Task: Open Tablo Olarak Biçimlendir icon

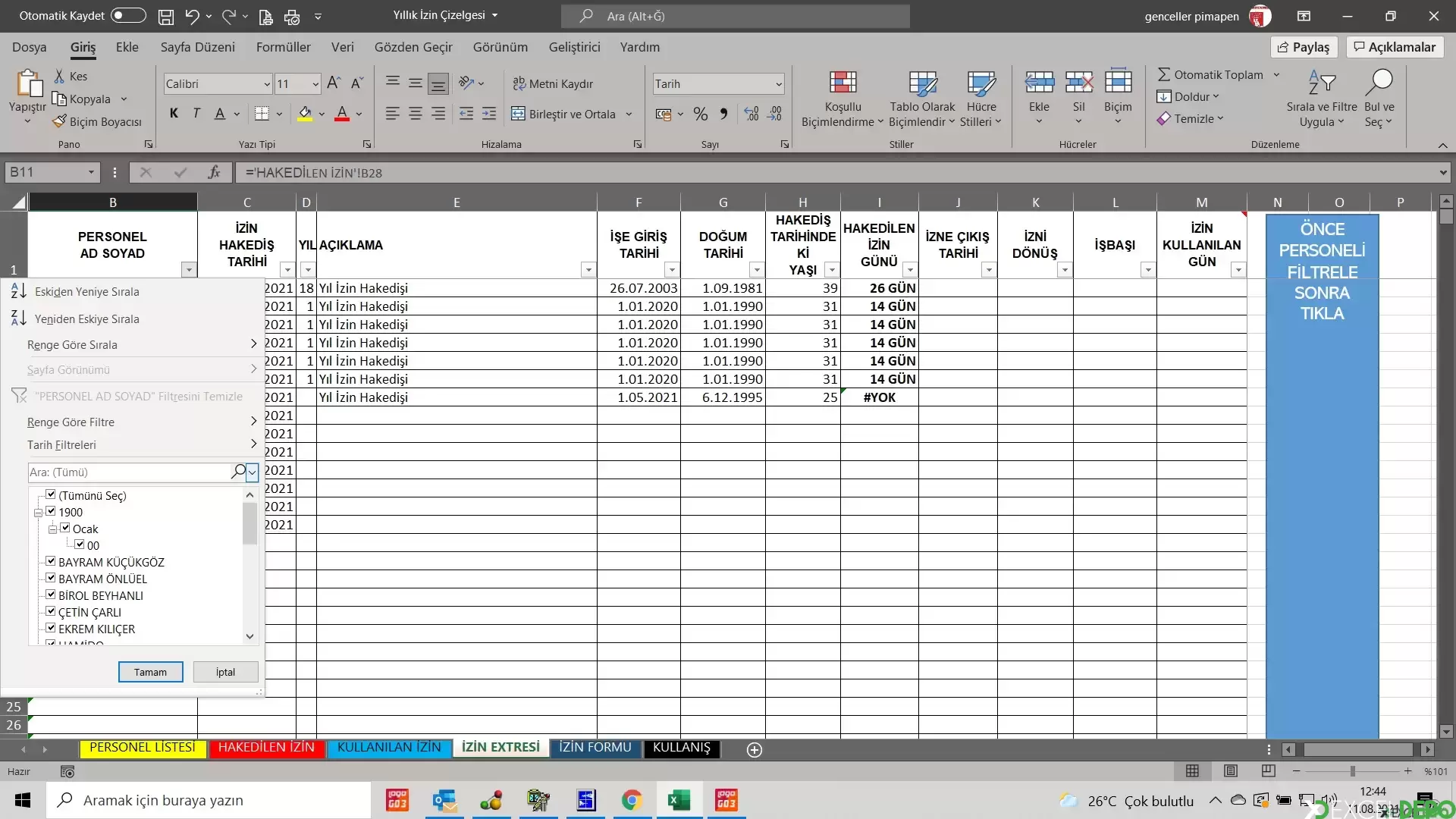Action: click(x=923, y=82)
